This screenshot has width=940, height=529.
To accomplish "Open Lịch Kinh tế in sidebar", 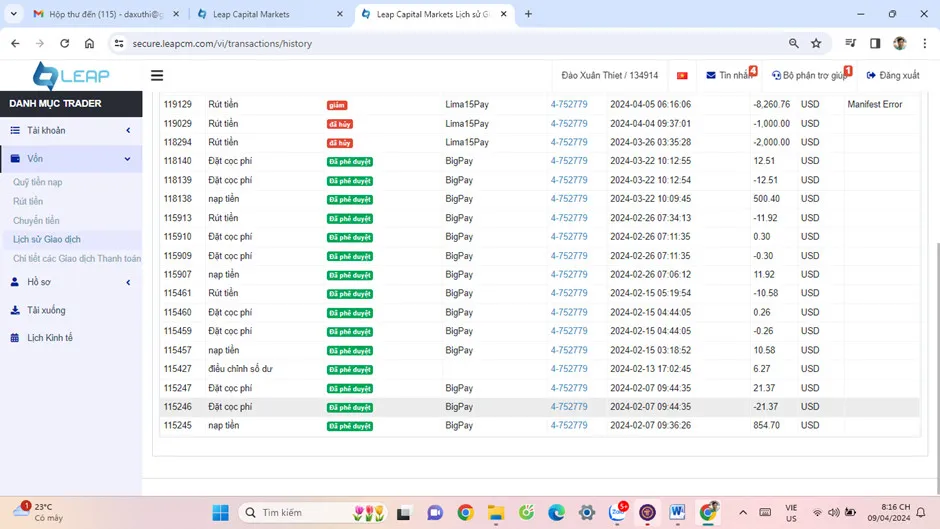I will point(50,338).
